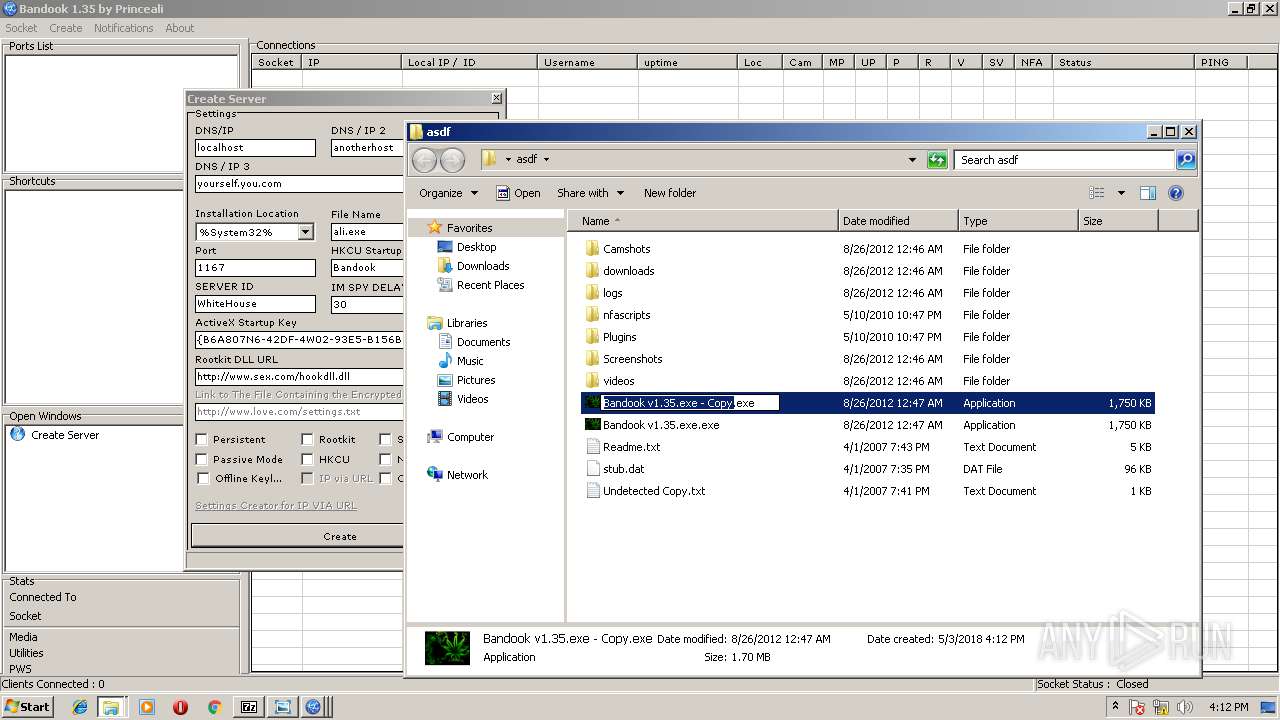
Task: Expand the Organize menu
Action: (448, 193)
